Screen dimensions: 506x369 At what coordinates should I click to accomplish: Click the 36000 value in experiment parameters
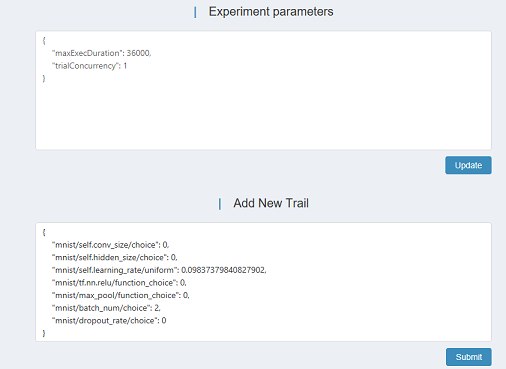point(138,53)
